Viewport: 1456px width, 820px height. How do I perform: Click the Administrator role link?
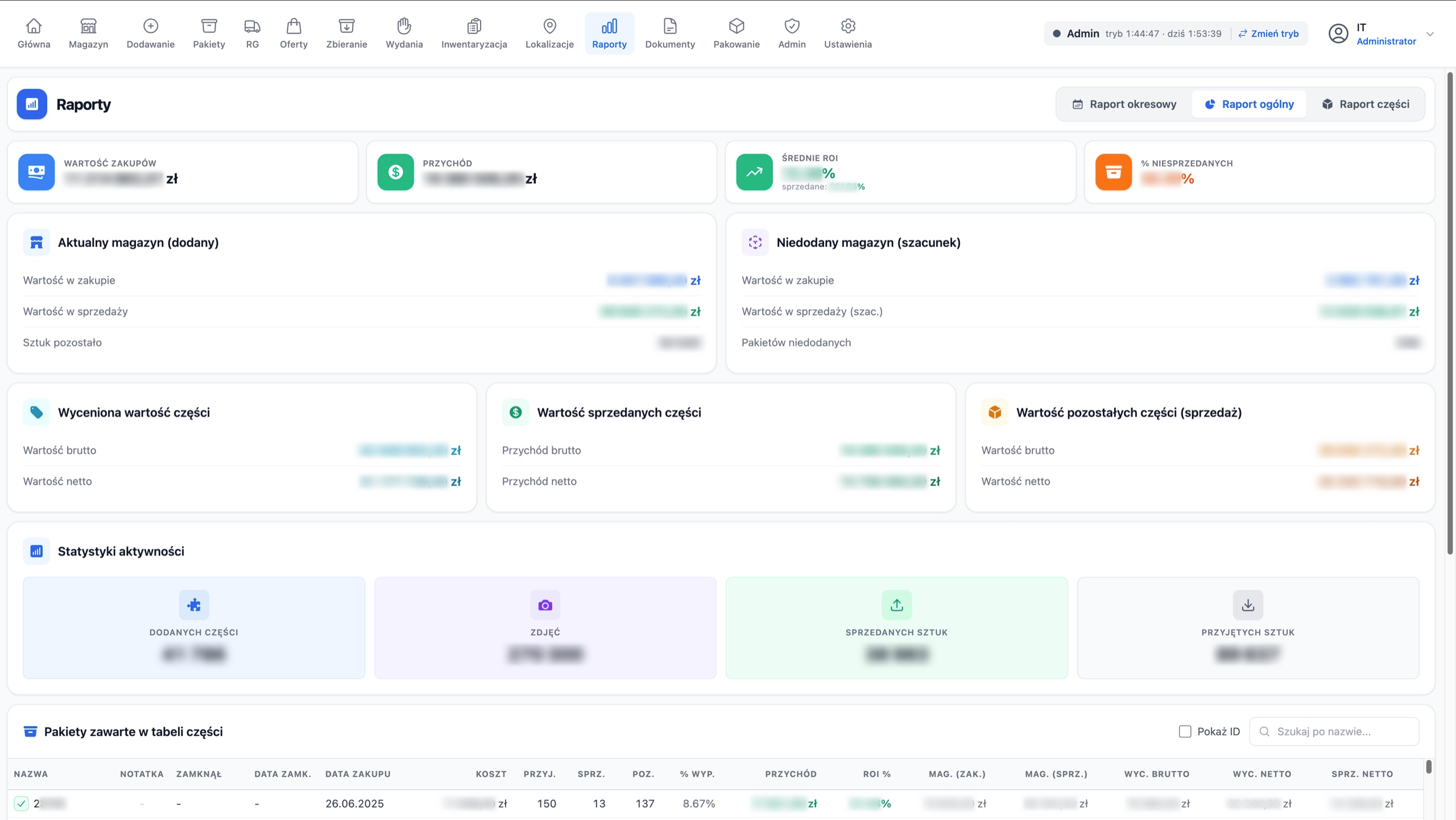coord(1386,41)
